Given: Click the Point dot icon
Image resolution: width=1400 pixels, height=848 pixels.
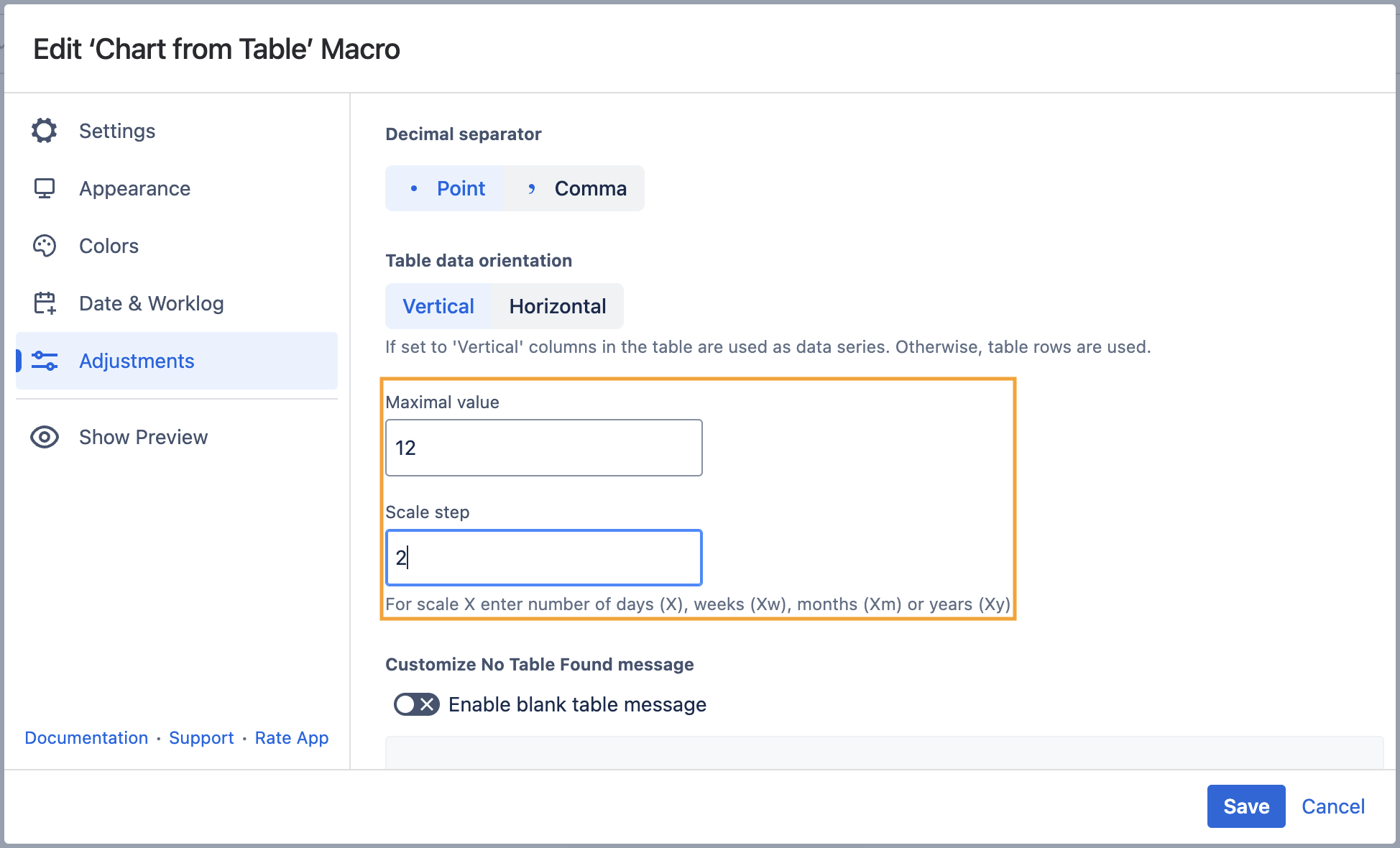Looking at the screenshot, I should point(414,188).
